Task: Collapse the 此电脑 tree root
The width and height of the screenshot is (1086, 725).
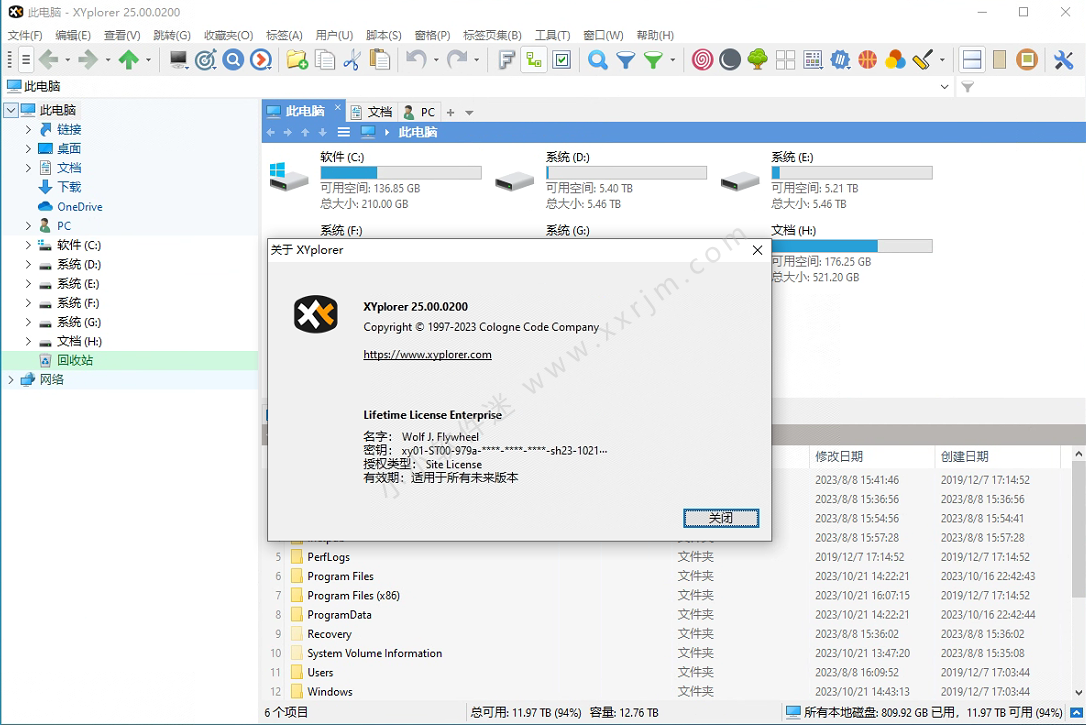Action: click(10, 110)
